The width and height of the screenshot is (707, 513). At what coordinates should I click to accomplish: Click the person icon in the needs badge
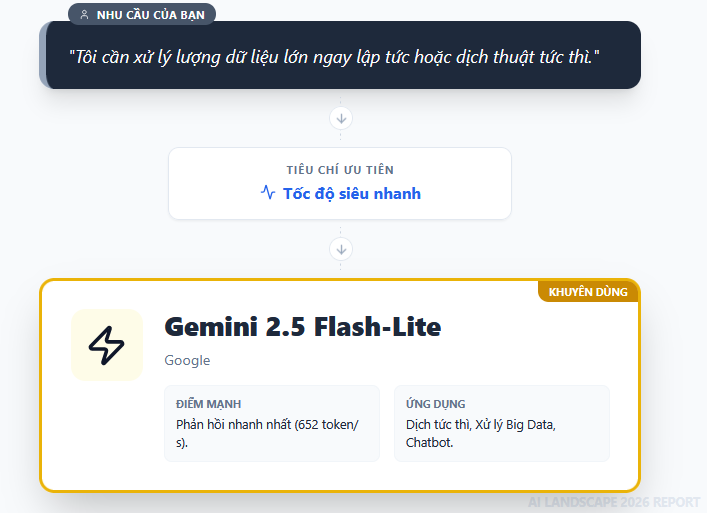84,15
